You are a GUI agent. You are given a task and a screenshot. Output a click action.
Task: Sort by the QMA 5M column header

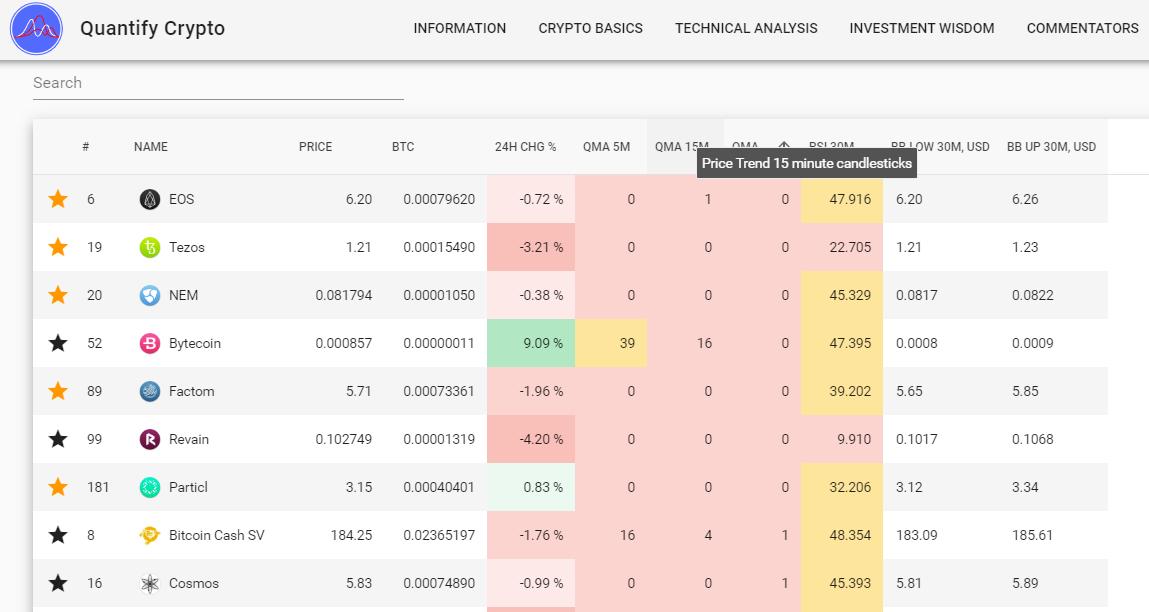607,147
